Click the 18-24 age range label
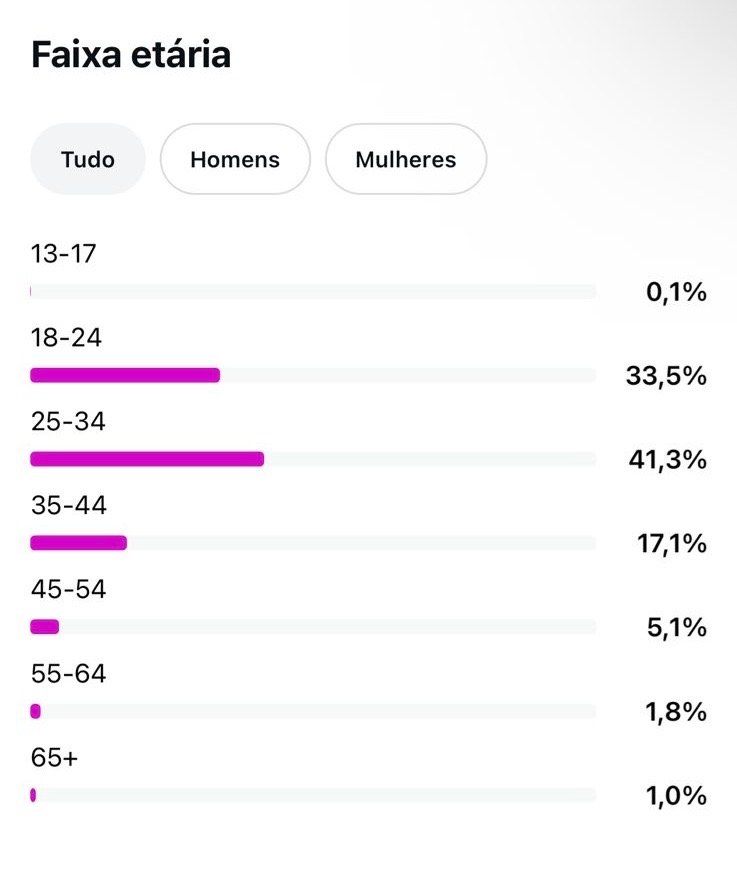The width and height of the screenshot is (737, 870). click(66, 338)
